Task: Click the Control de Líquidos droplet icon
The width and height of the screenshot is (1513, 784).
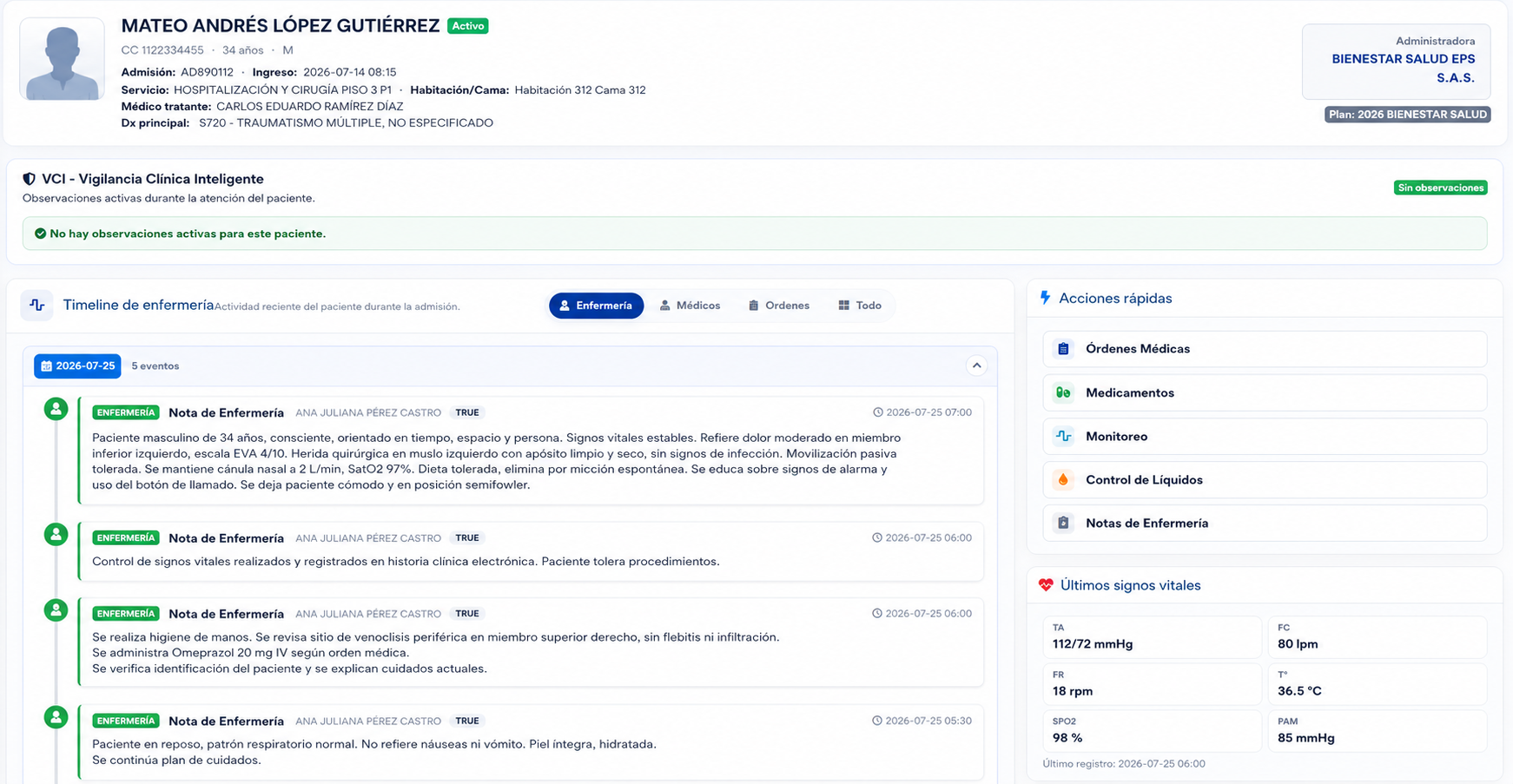Action: tap(1063, 479)
